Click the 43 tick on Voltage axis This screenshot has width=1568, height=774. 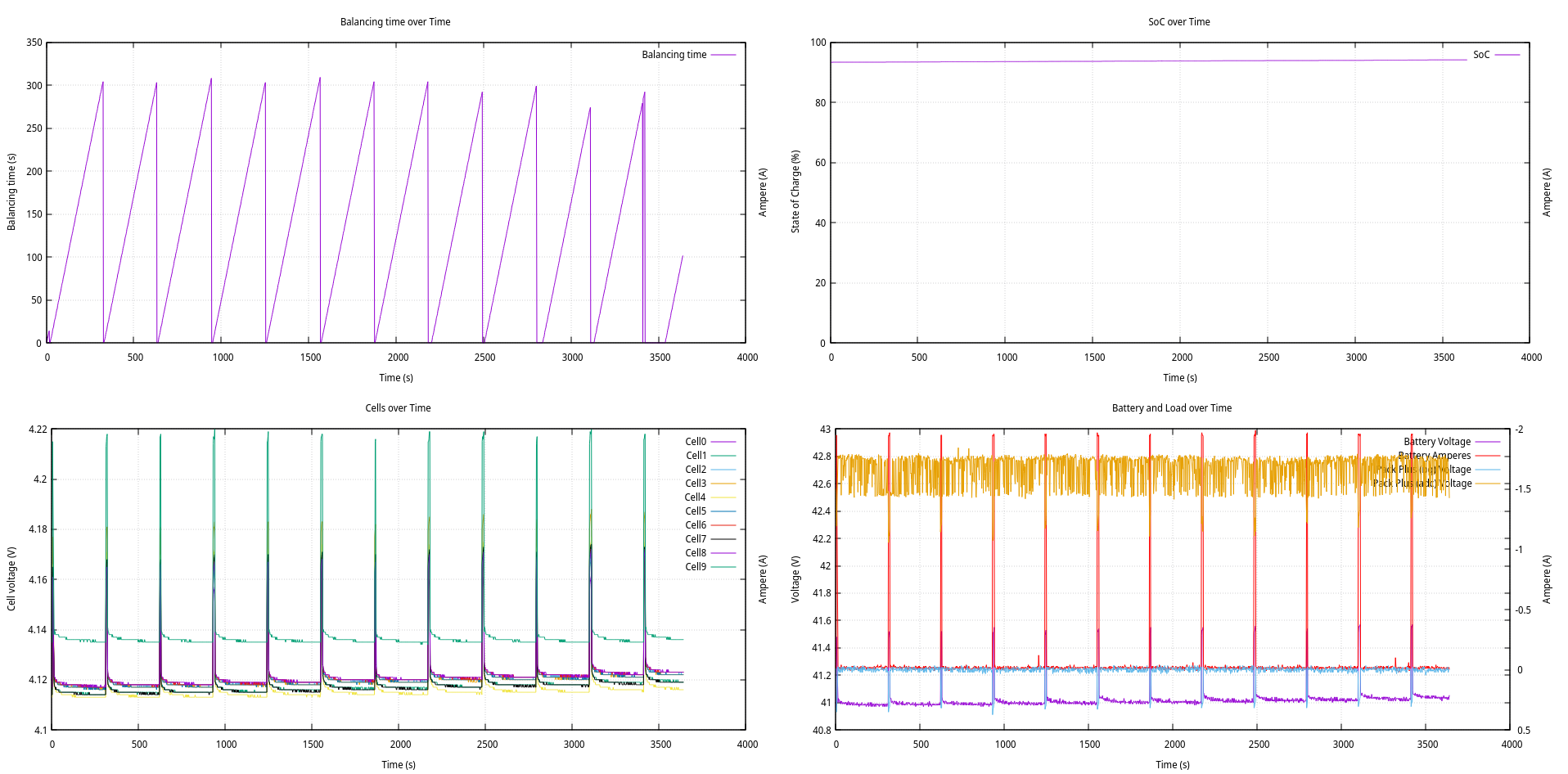pyautogui.click(x=826, y=430)
